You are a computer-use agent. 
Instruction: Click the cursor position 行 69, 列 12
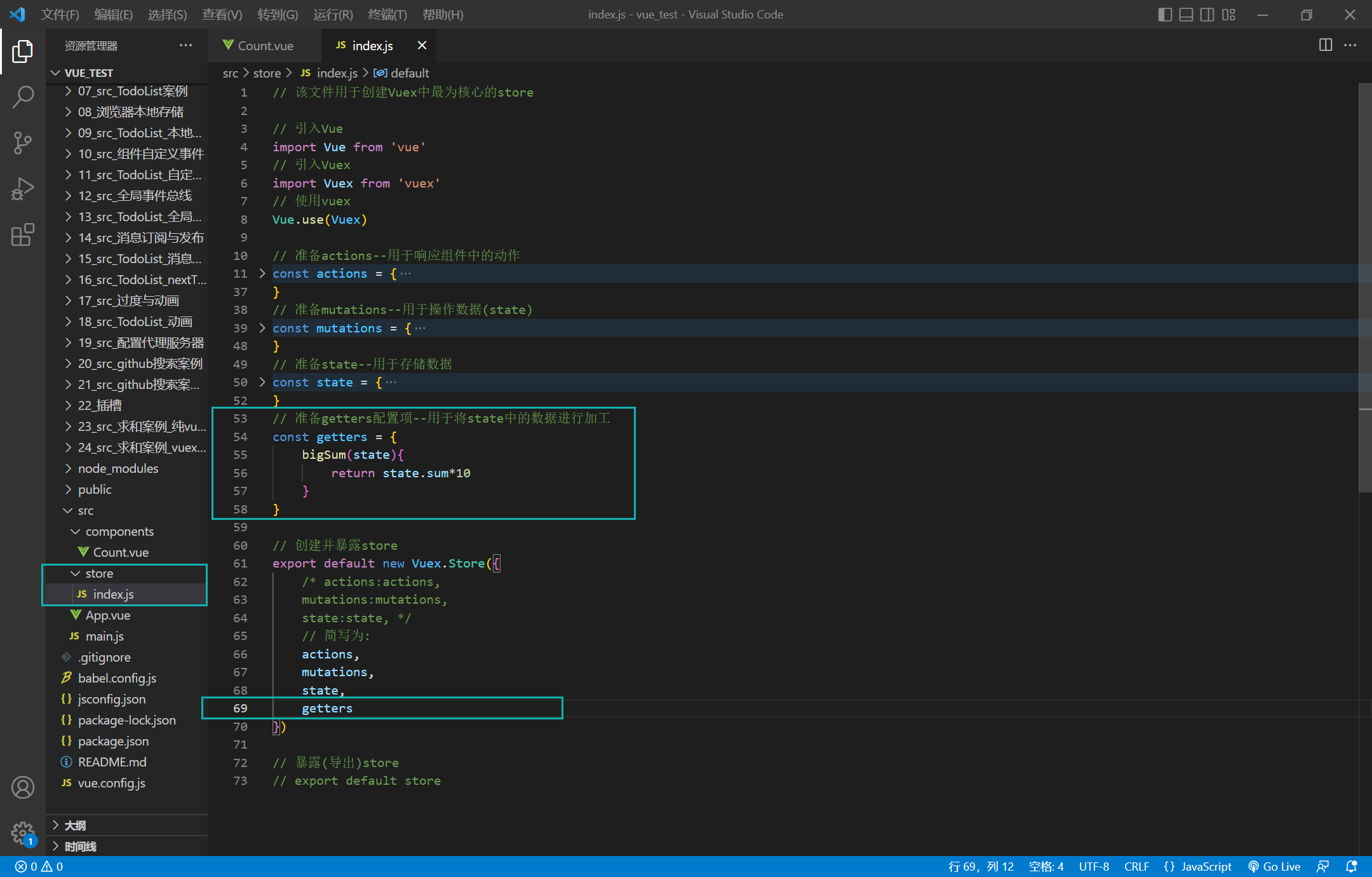tap(981, 867)
